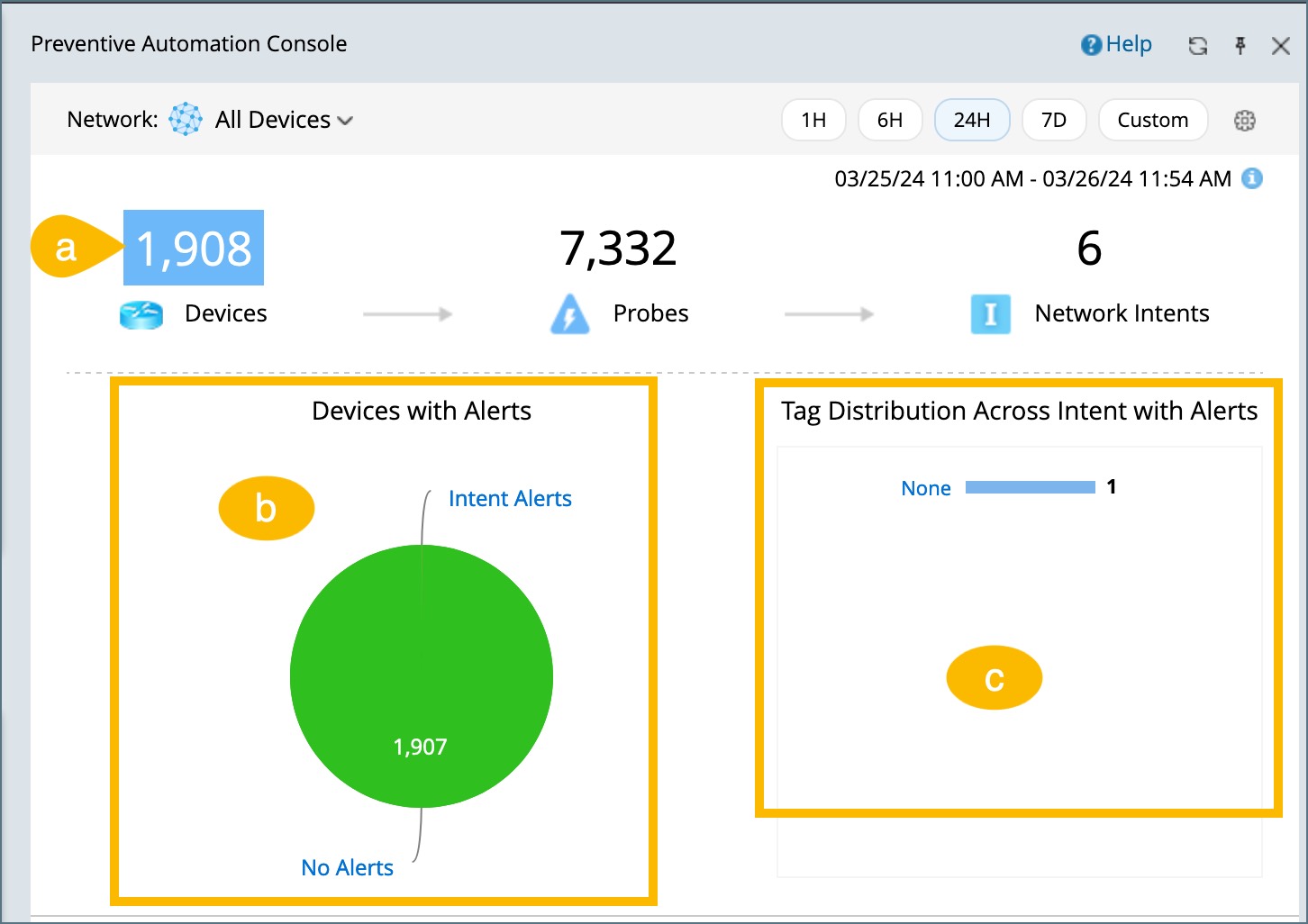The width and height of the screenshot is (1308, 924).
Task: Pin the console with the pin icon
Action: 1240,46
